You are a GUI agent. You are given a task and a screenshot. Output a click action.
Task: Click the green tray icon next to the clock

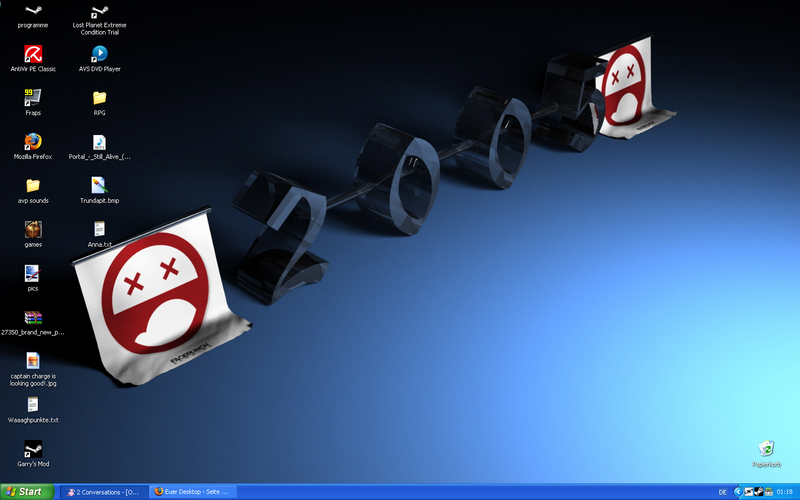769,492
